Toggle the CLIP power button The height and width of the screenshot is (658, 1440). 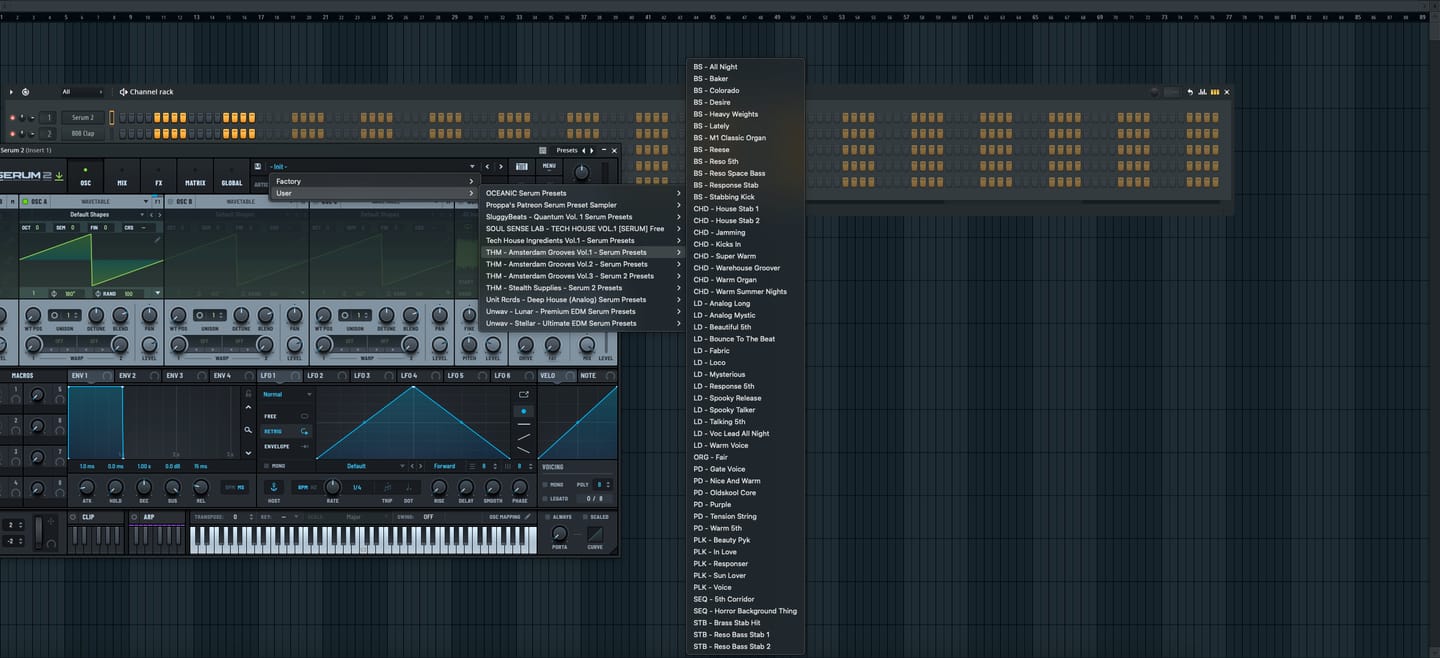coord(75,517)
